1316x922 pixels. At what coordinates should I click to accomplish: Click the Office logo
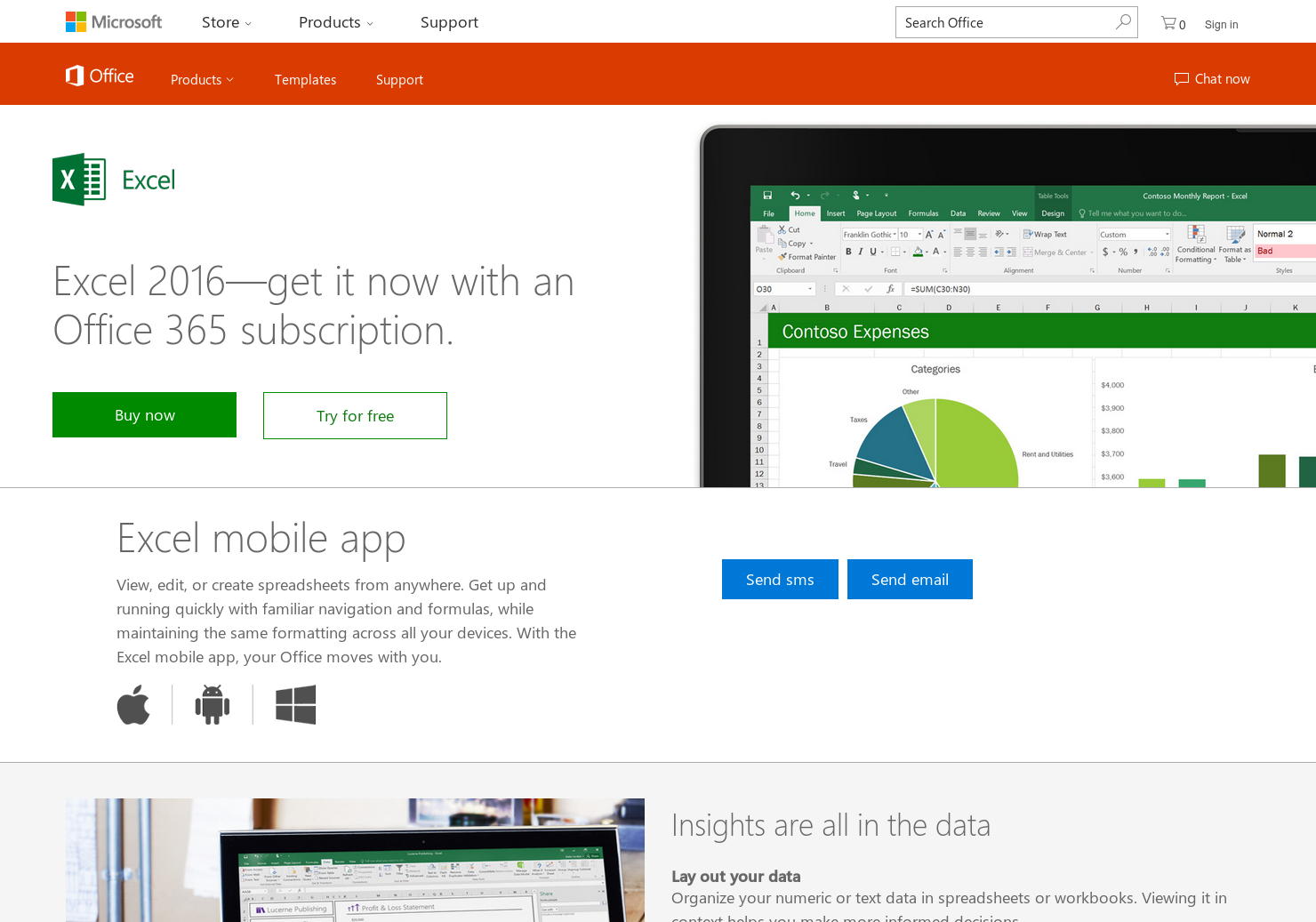pyautogui.click(x=99, y=75)
